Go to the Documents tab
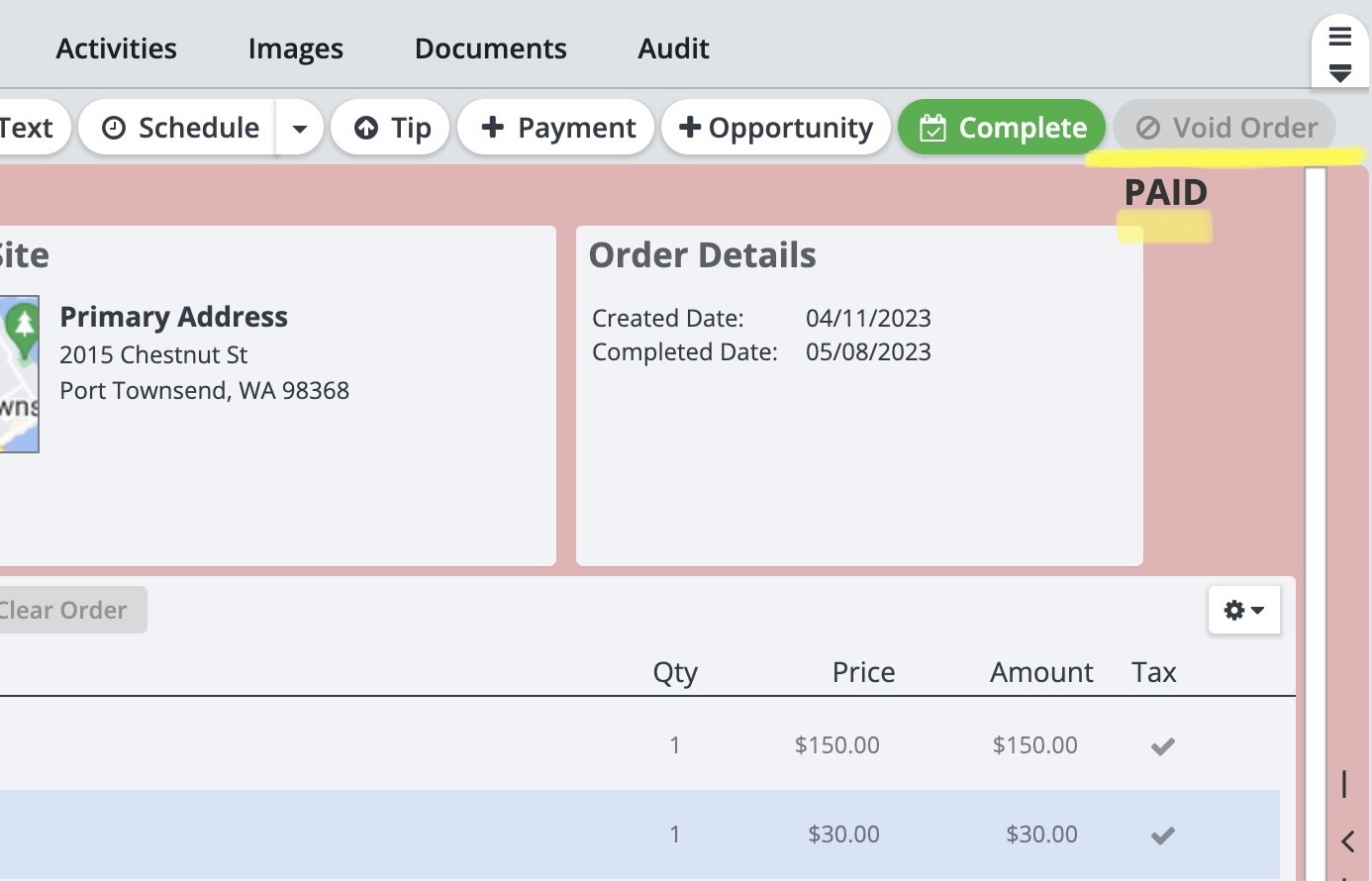1372x881 pixels. pos(490,49)
